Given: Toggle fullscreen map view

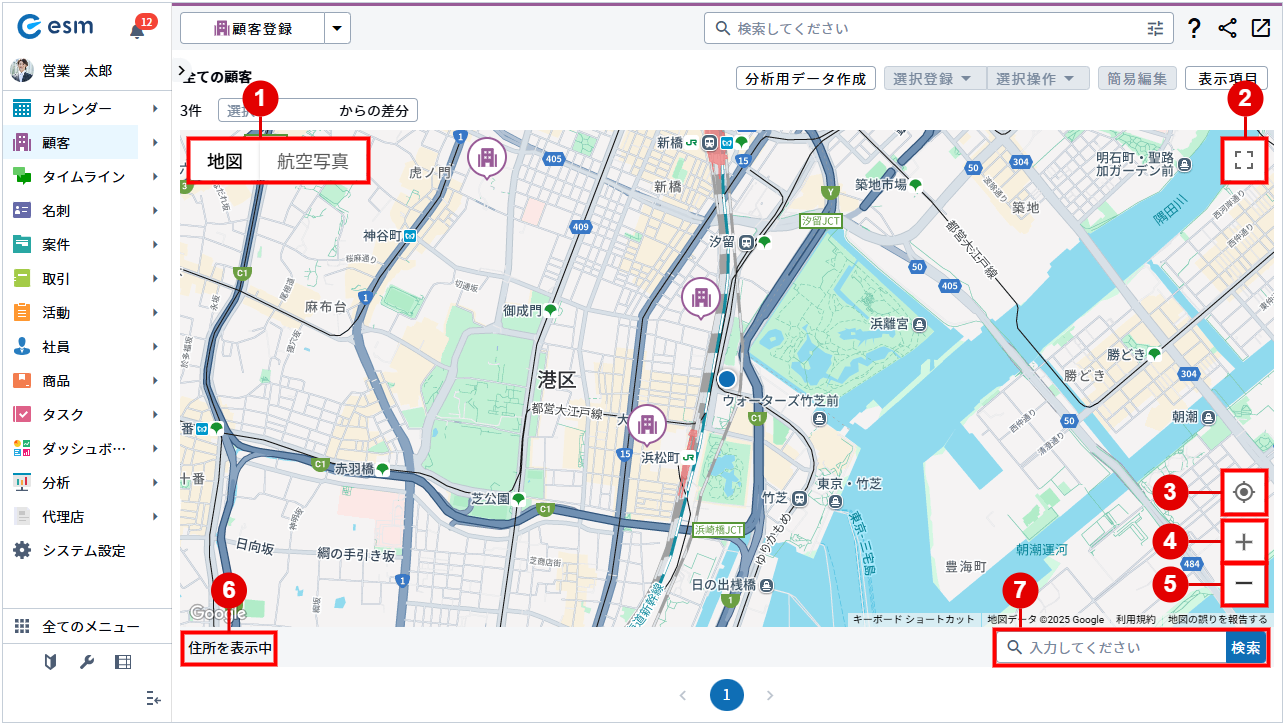Looking at the screenshot, I should tap(1244, 160).
